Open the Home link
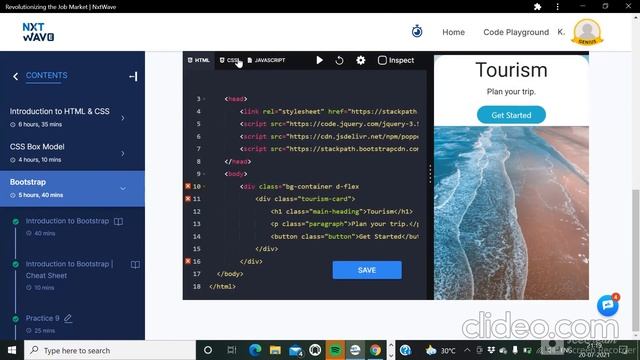640x360 pixels. pyautogui.click(x=453, y=32)
